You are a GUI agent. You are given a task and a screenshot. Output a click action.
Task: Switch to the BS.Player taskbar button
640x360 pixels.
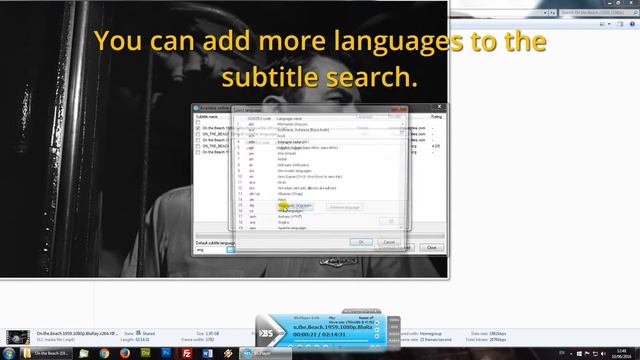265,353
